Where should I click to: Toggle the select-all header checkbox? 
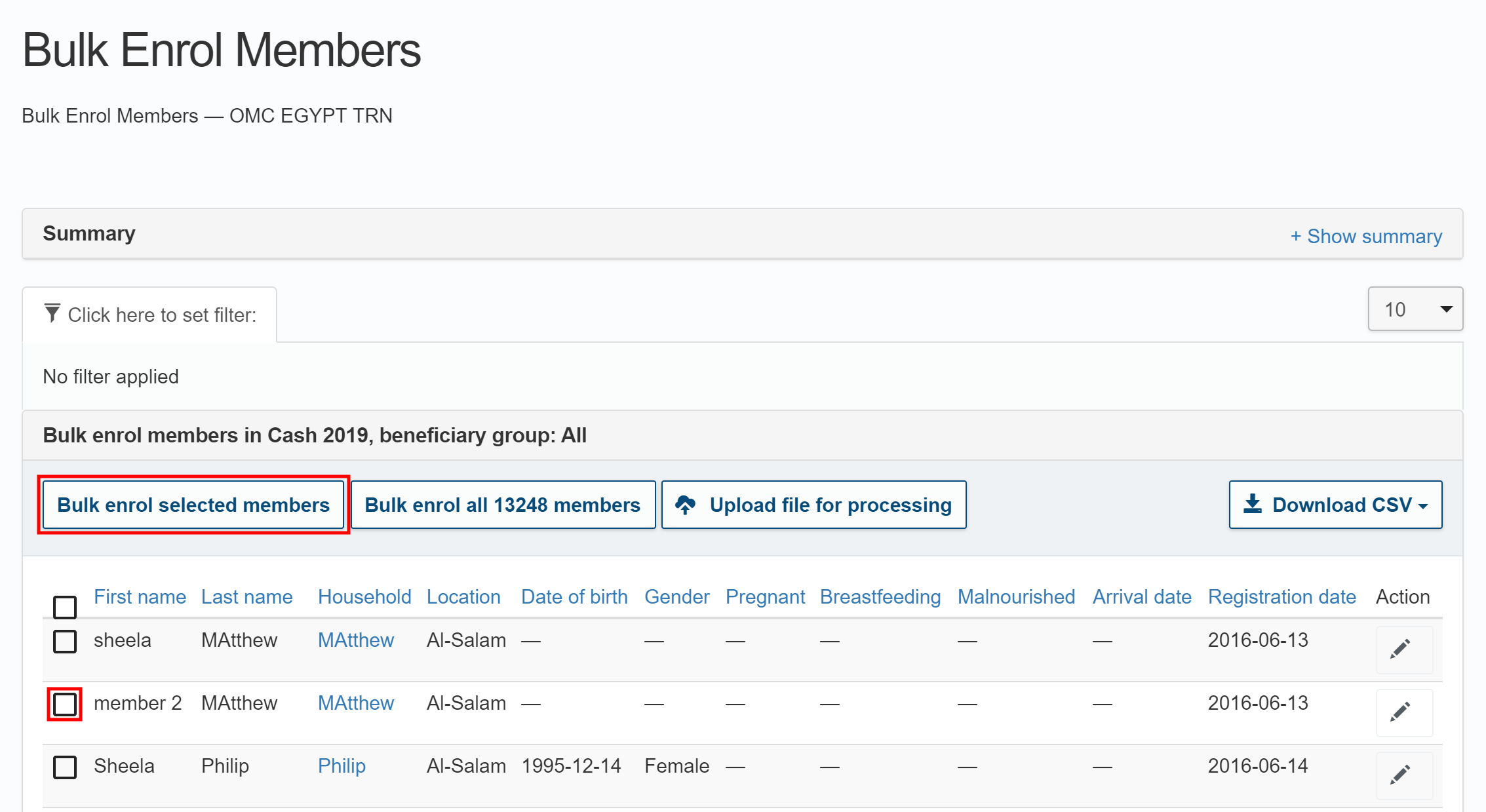click(65, 607)
